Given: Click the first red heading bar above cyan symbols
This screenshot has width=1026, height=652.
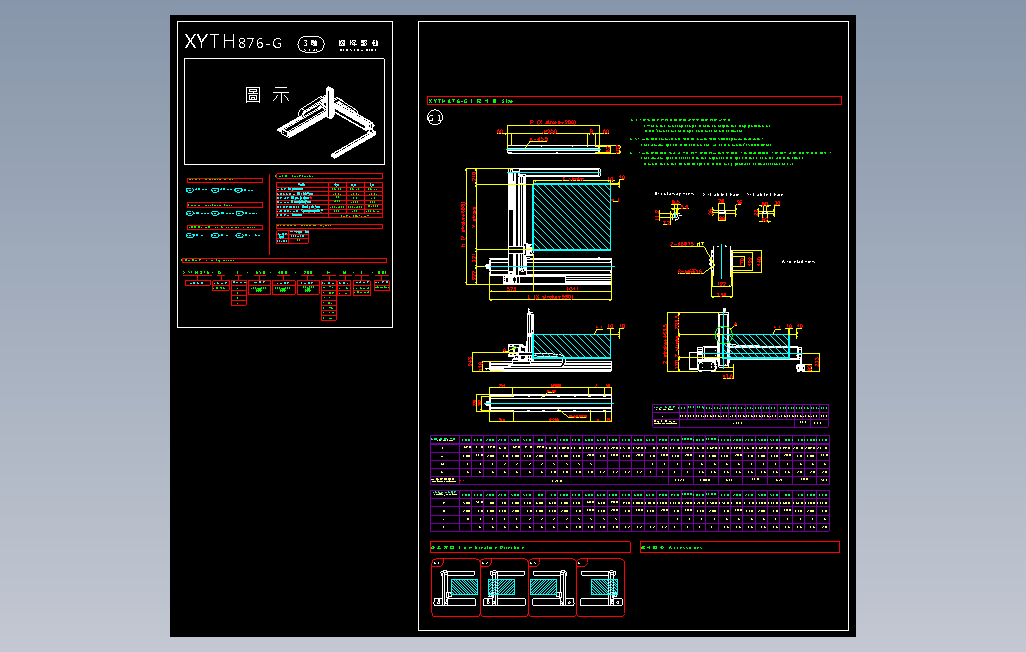Looking at the screenshot, I should point(224,179).
